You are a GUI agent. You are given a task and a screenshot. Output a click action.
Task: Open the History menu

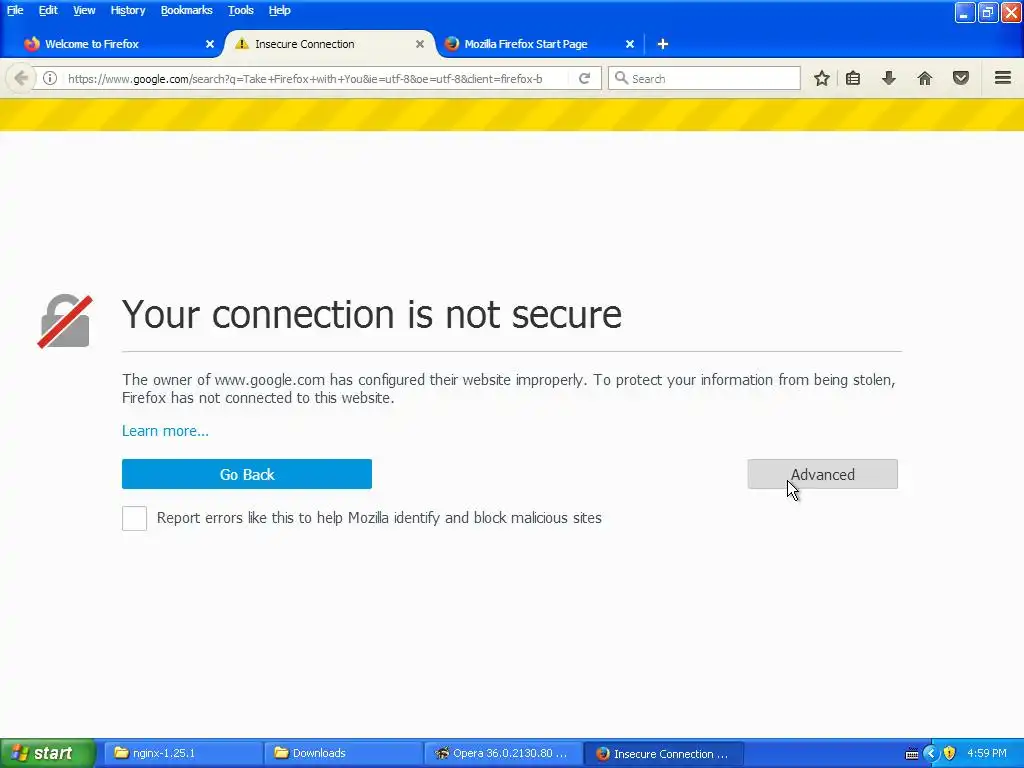point(127,10)
